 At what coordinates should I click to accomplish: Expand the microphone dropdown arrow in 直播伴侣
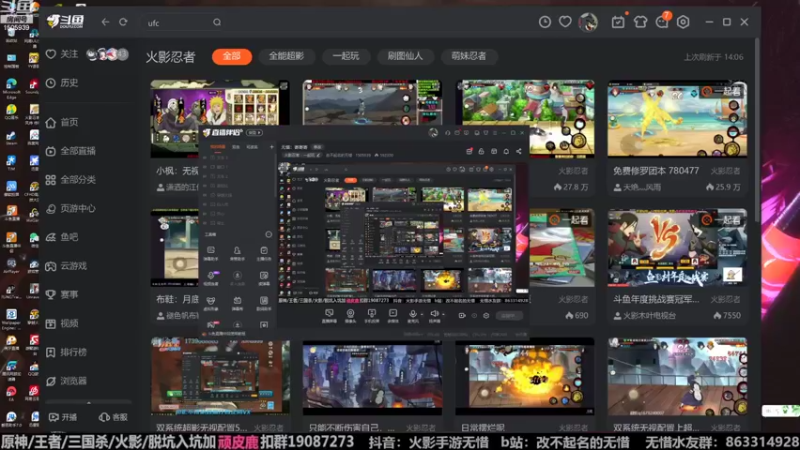(x=421, y=315)
